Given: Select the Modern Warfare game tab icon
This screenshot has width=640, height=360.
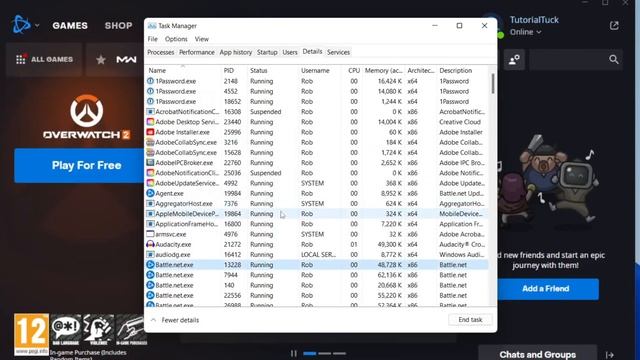Looking at the screenshot, I should [x=126, y=60].
